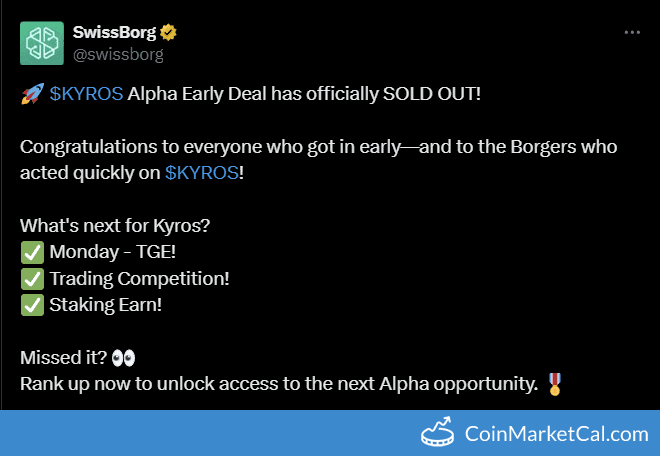
Task: Open the SwissBorg profile avatar
Action: 42,43
